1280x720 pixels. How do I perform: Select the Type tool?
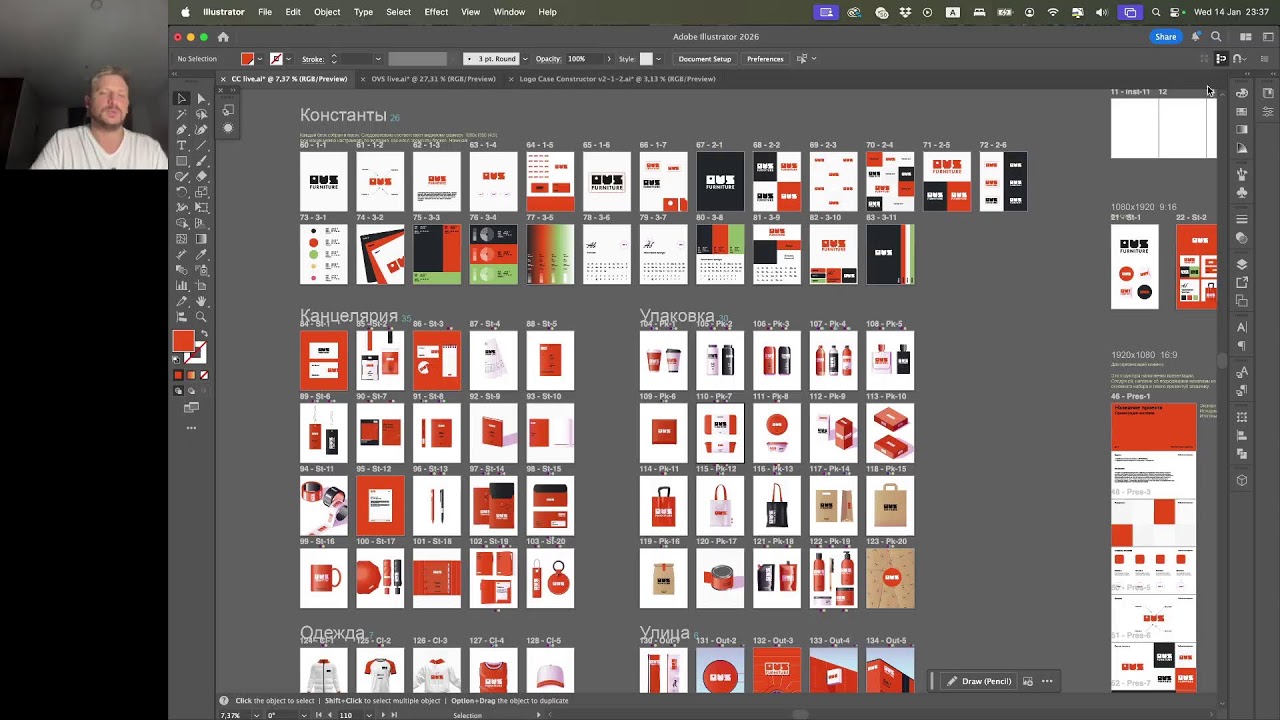point(182,146)
